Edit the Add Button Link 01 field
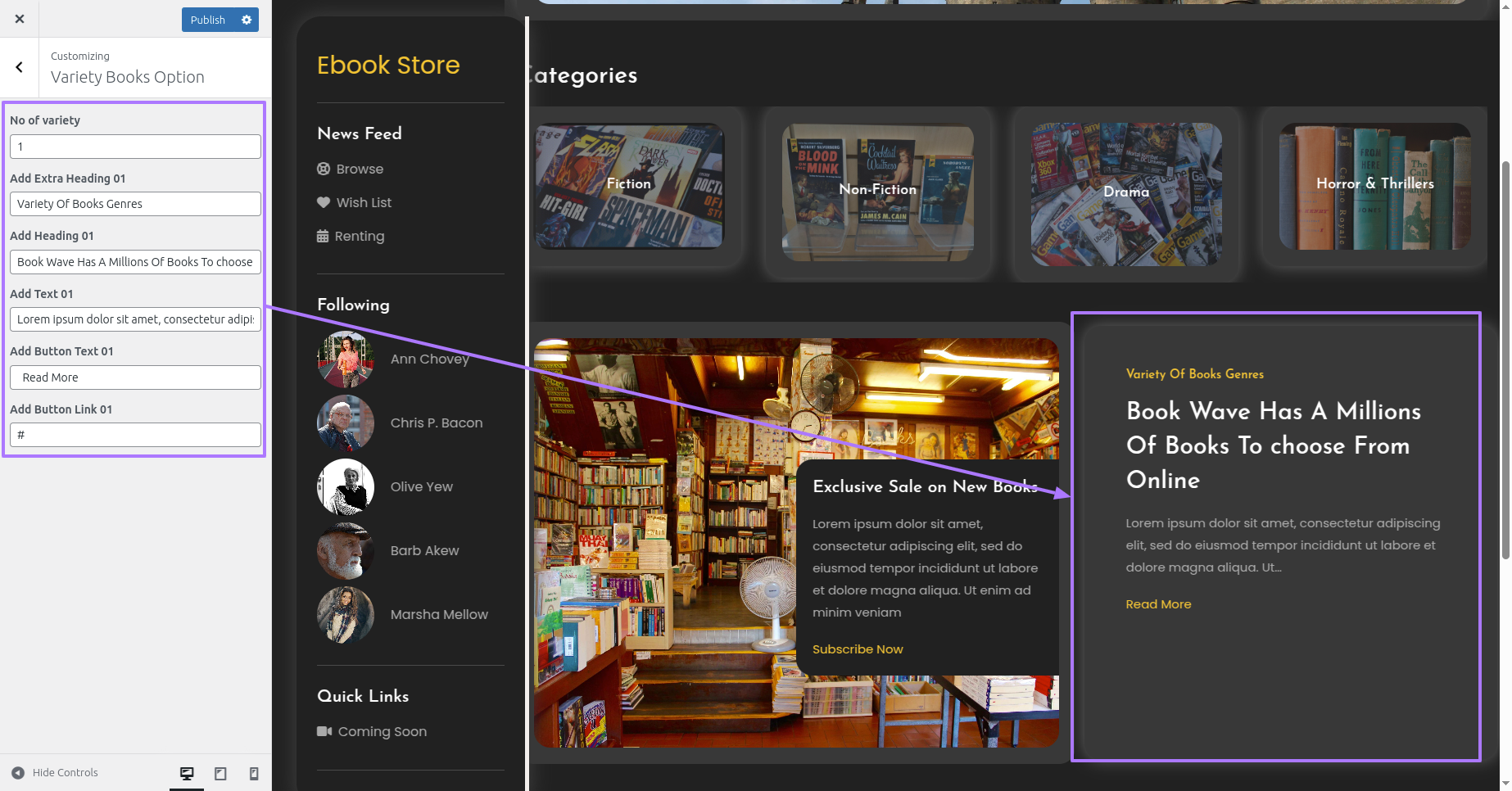This screenshot has width=1512, height=791. coord(135,435)
